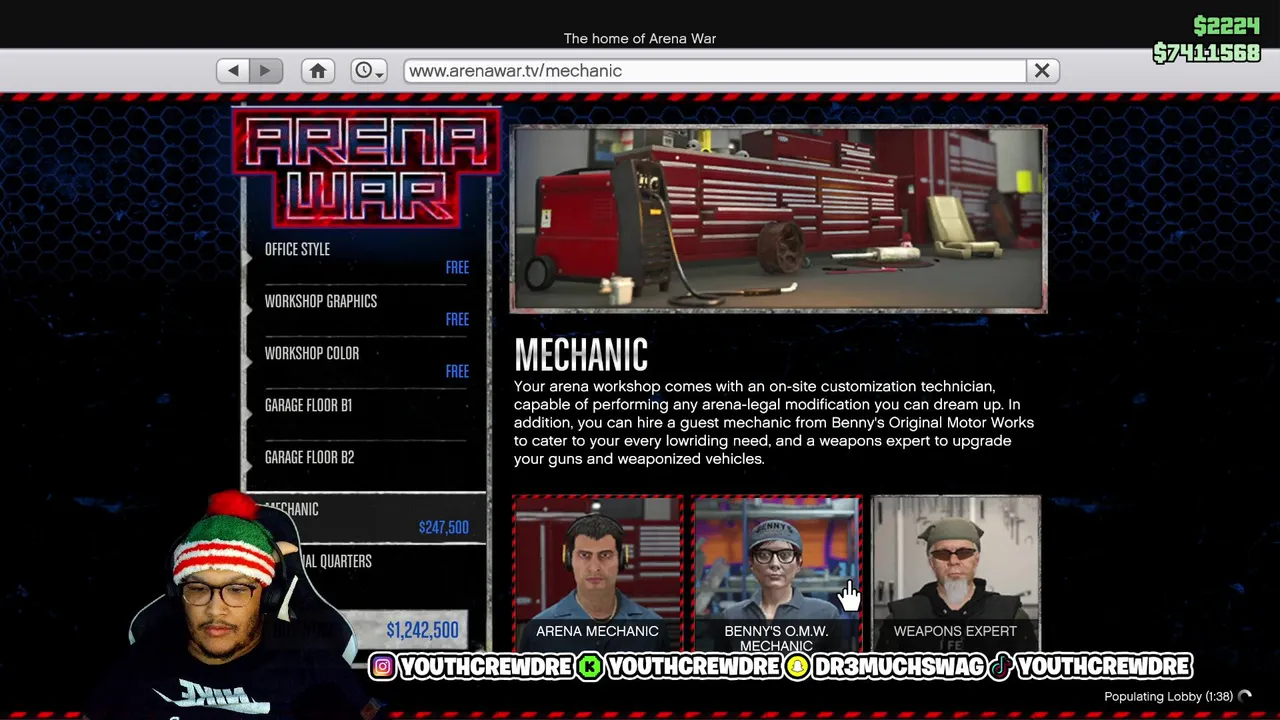Click the $2224 cash amount
1280x720 pixels.
pos(1227,26)
